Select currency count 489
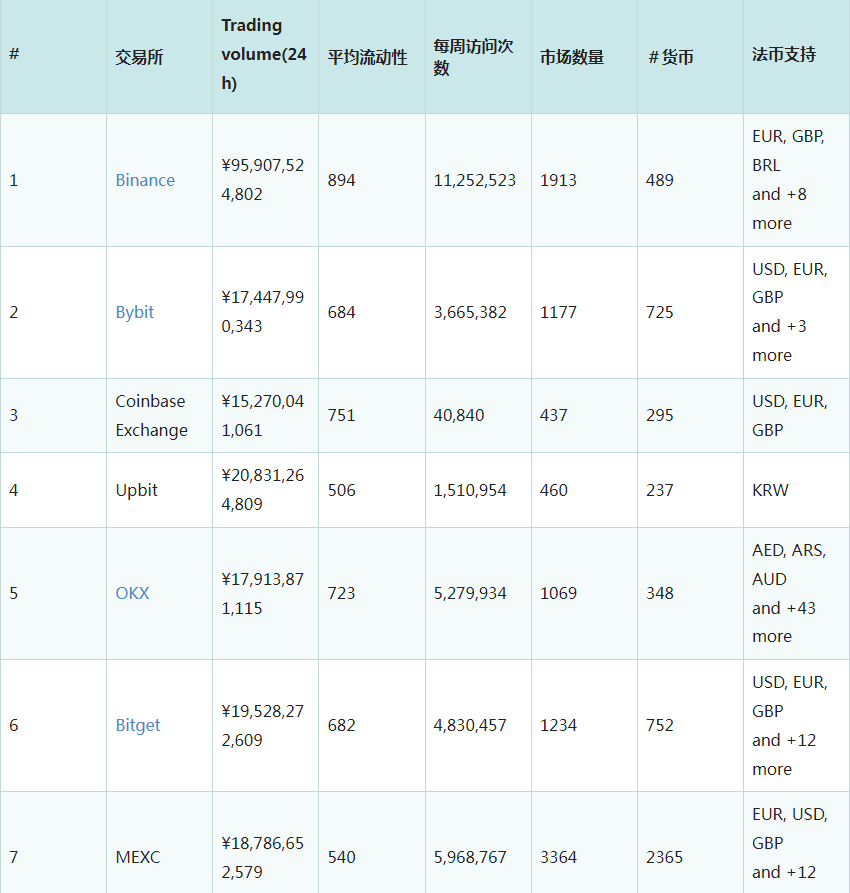This screenshot has height=893, width=850. pyautogui.click(x=660, y=180)
